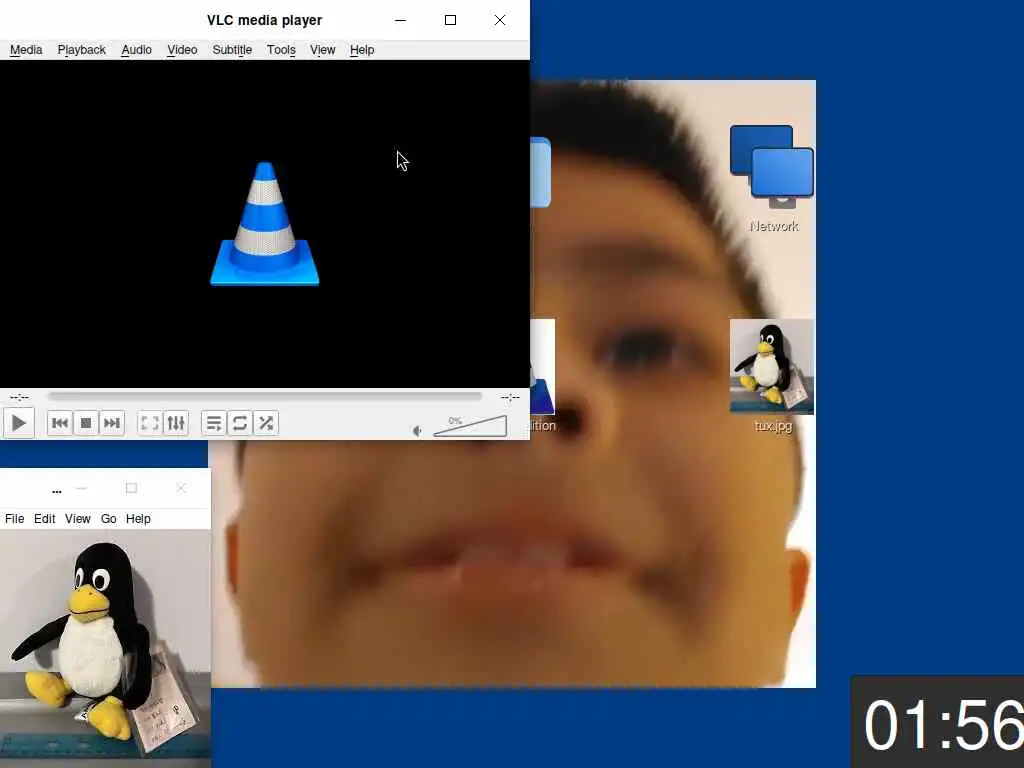The image size is (1024, 768).
Task: Mute audio with VLC speaker icon
Action: [417, 430]
